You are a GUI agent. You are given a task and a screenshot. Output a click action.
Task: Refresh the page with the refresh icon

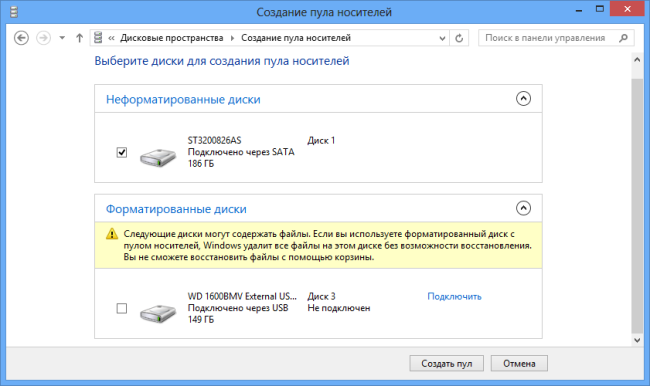click(459, 38)
